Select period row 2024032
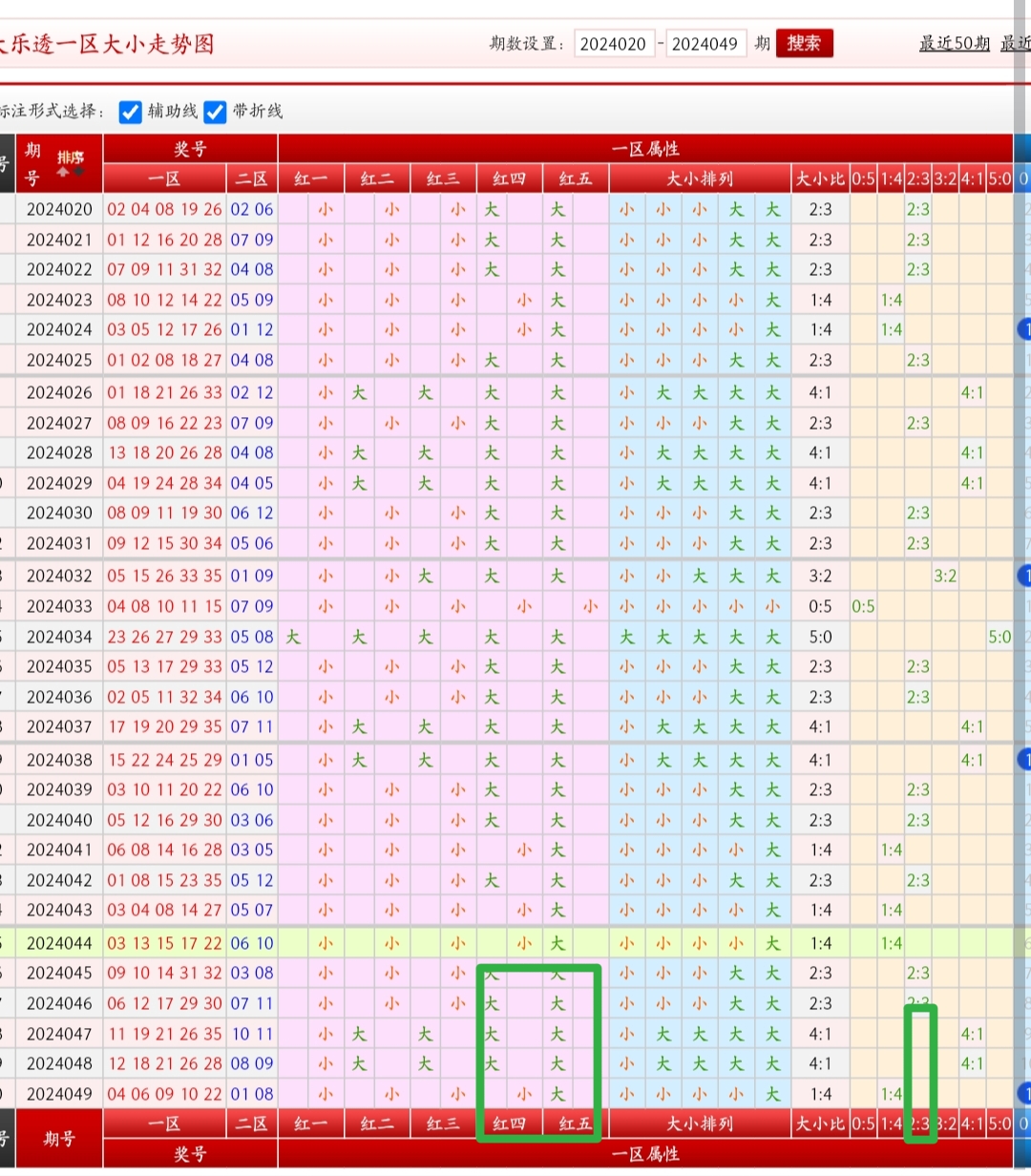Viewport: 1031px width, 1176px height. [x=59, y=576]
